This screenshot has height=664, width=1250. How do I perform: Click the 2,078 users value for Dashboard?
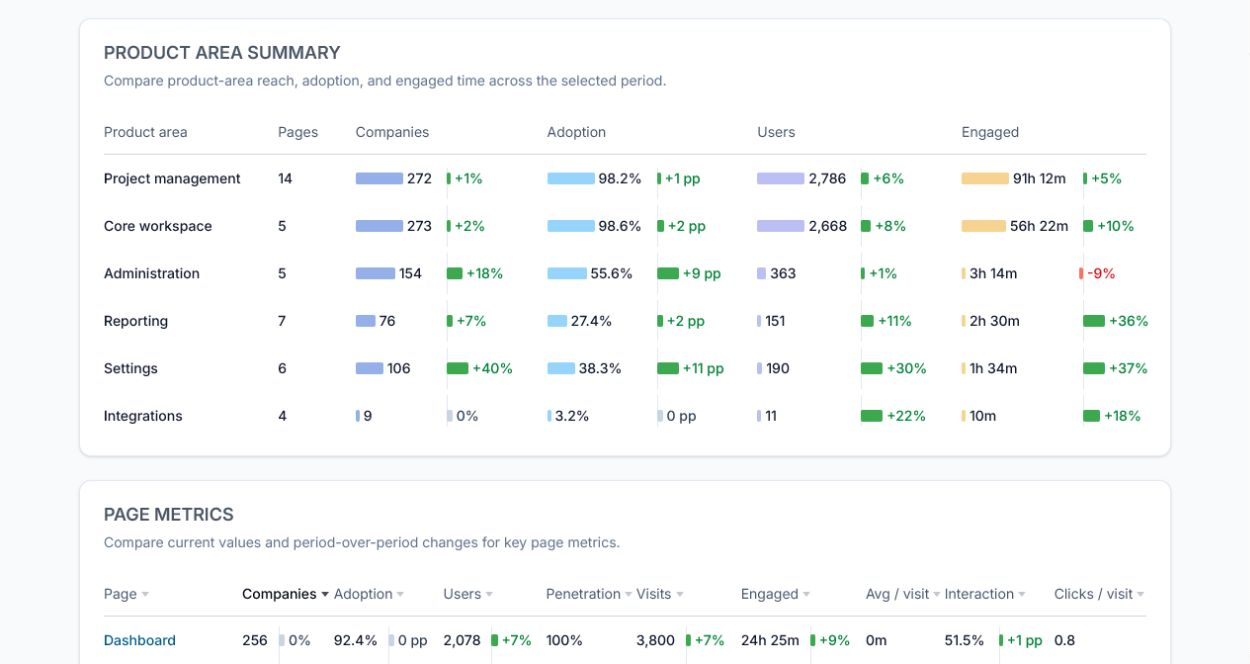(x=462, y=640)
